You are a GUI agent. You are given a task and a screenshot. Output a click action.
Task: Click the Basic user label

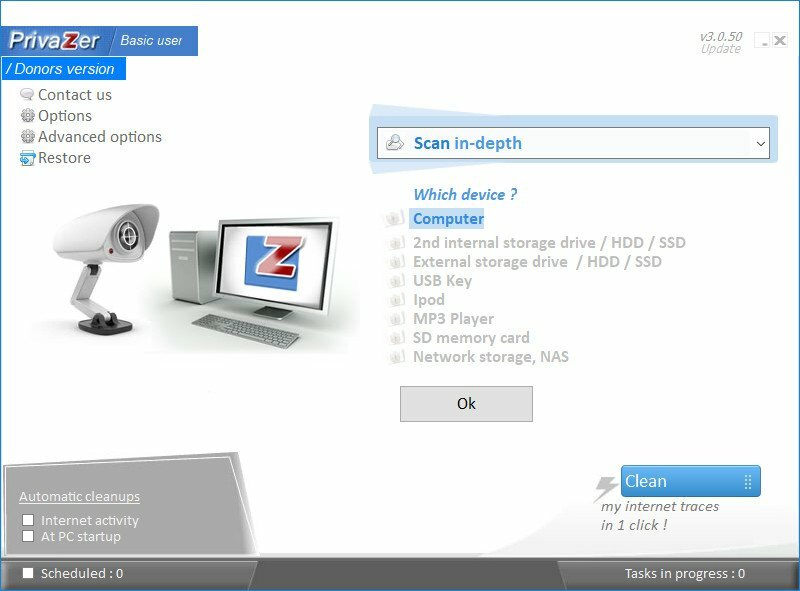(x=151, y=41)
